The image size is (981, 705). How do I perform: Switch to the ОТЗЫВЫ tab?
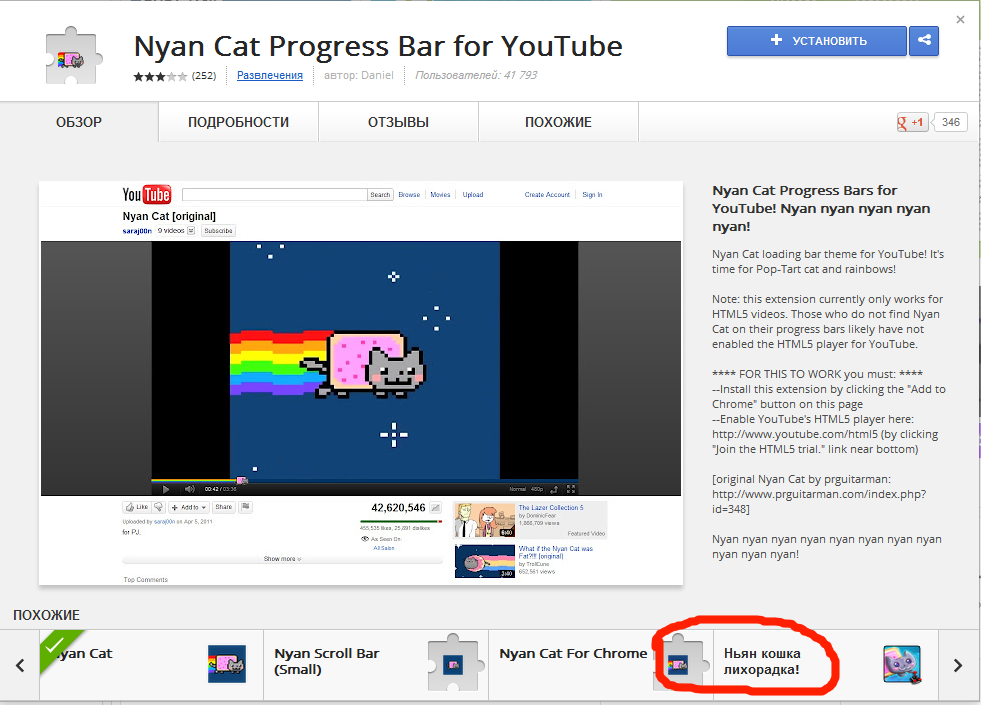tap(399, 122)
